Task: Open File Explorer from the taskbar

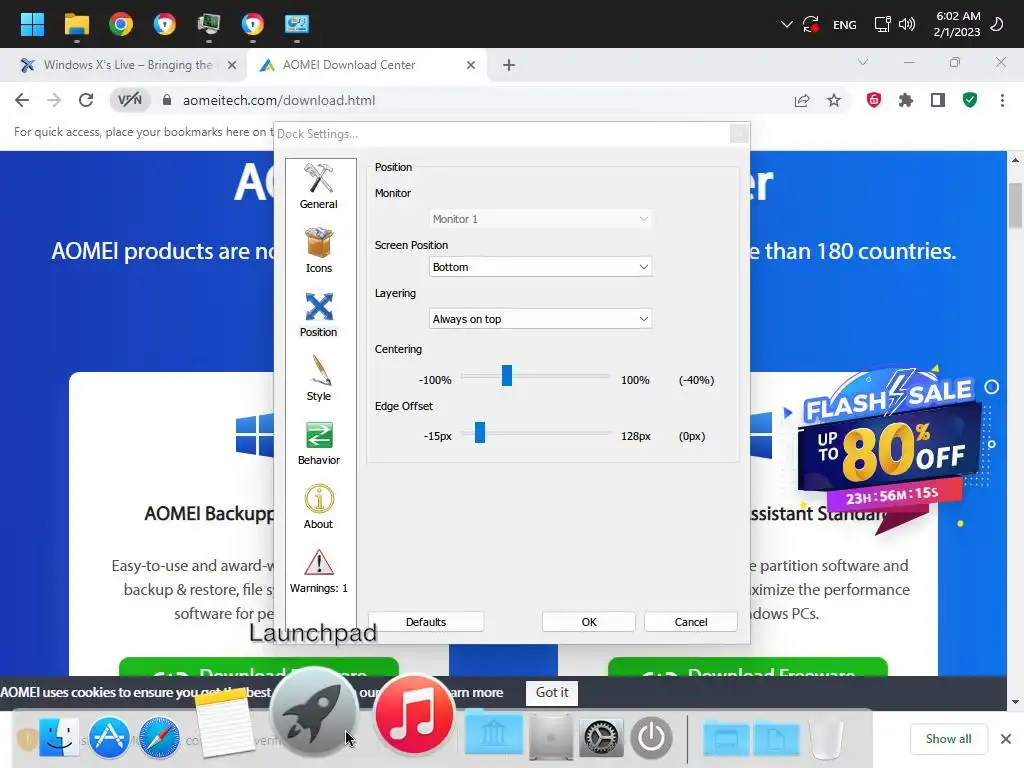Action: pyautogui.click(x=76, y=24)
